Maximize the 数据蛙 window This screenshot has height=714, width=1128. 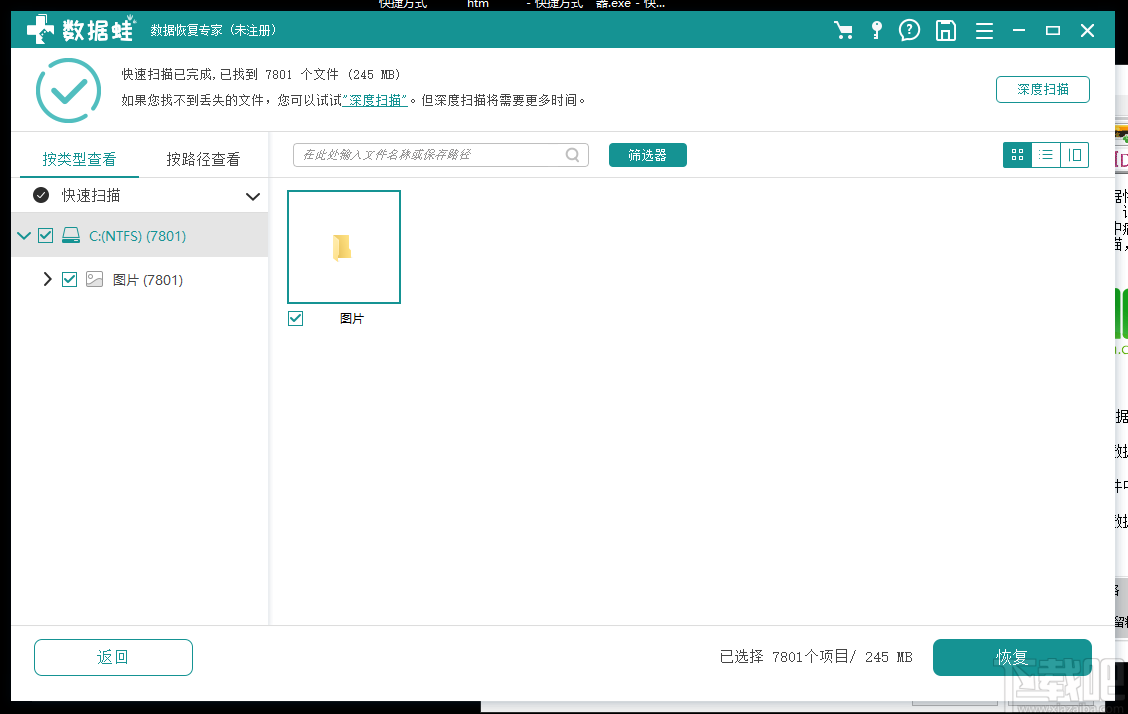[x=1052, y=30]
